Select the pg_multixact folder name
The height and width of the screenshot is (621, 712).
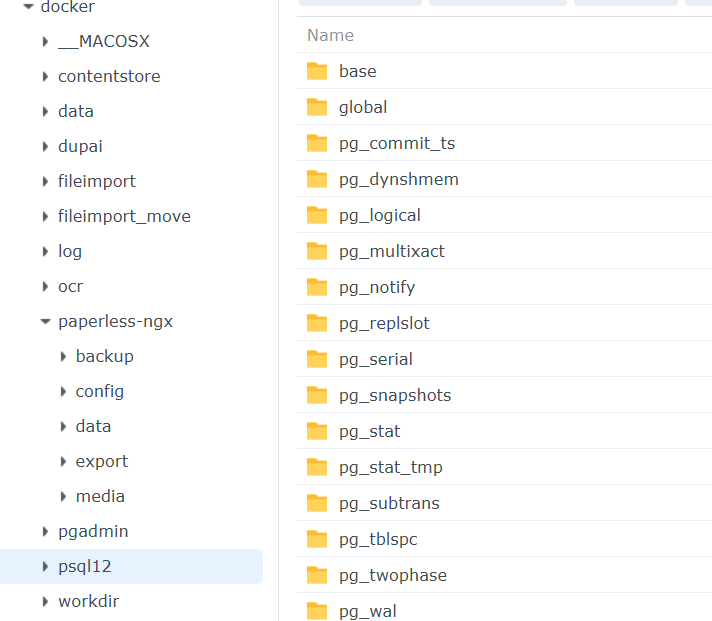coord(392,251)
